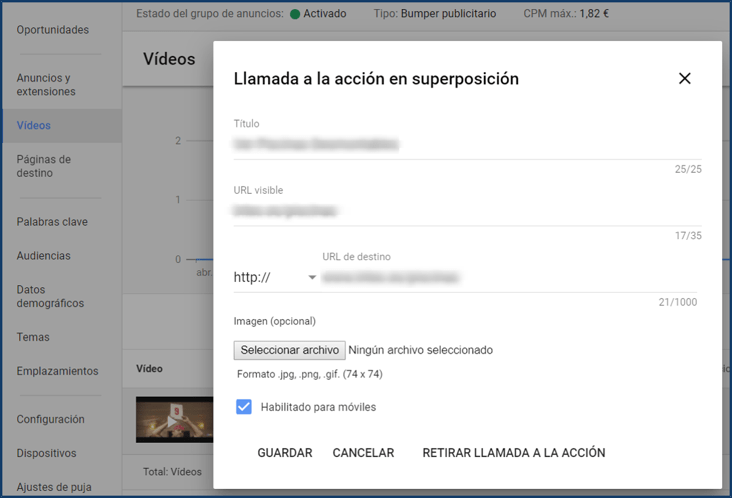The height and width of the screenshot is (498, 732).
Task: Open Páginas de destino in sidebar
Action: [43, 166]
